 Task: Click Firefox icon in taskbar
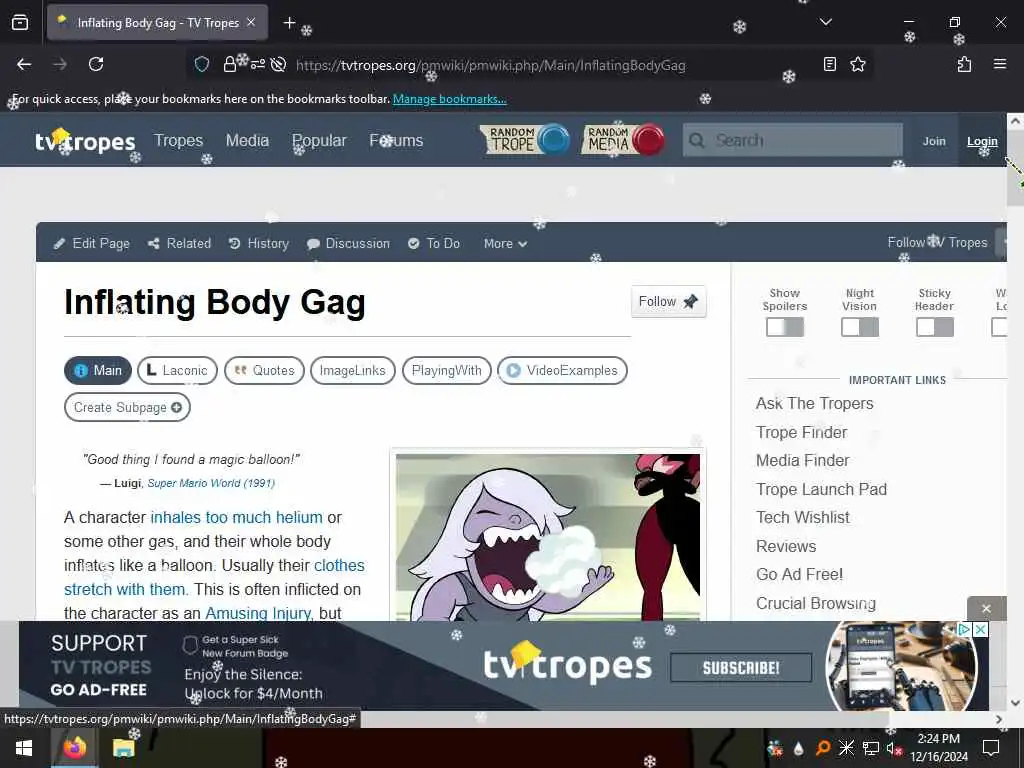[75, 748]
